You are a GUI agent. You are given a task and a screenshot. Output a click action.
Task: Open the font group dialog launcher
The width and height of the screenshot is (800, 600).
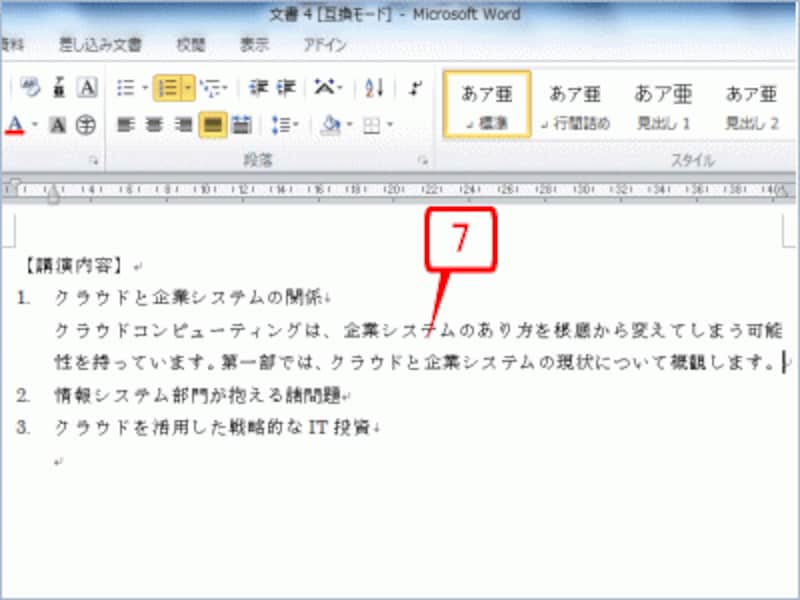[93, 161]
